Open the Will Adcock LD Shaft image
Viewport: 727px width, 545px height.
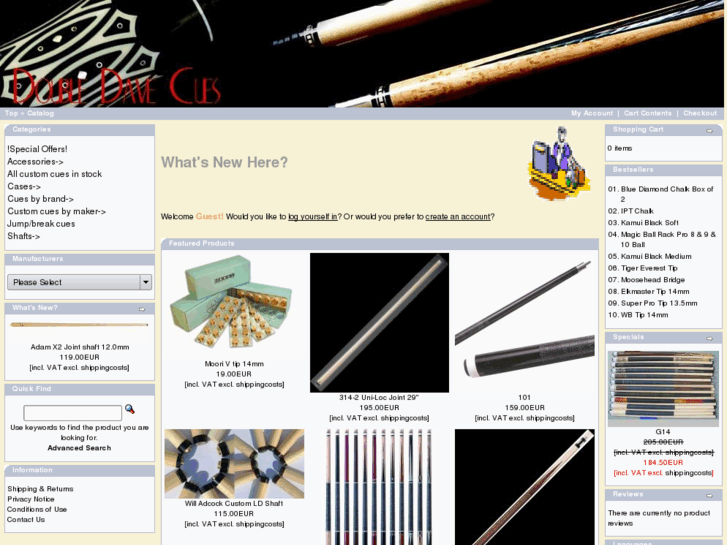coord(234,463)
